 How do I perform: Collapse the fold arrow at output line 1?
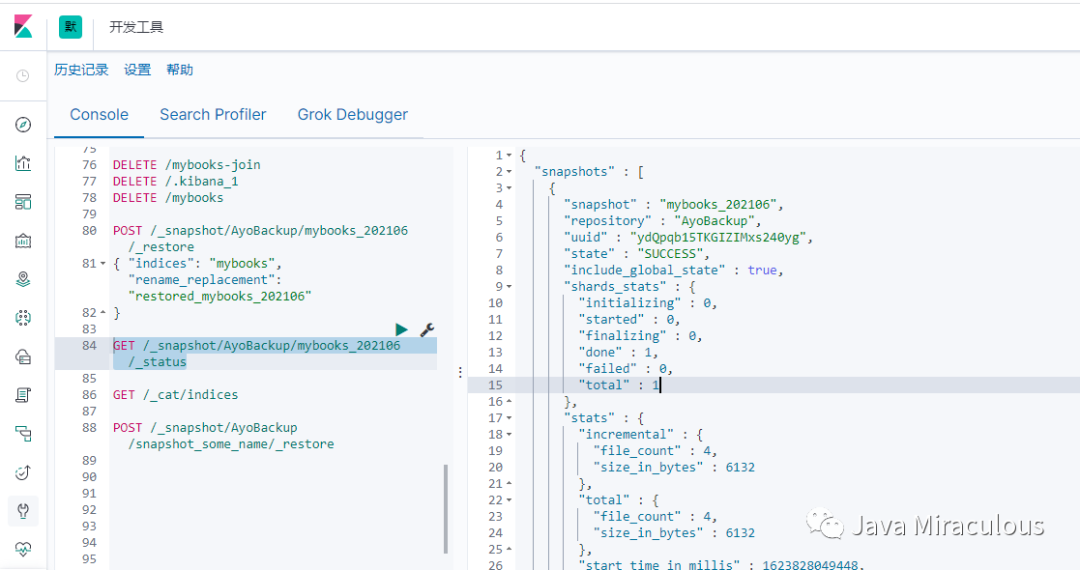pos(509,156)
